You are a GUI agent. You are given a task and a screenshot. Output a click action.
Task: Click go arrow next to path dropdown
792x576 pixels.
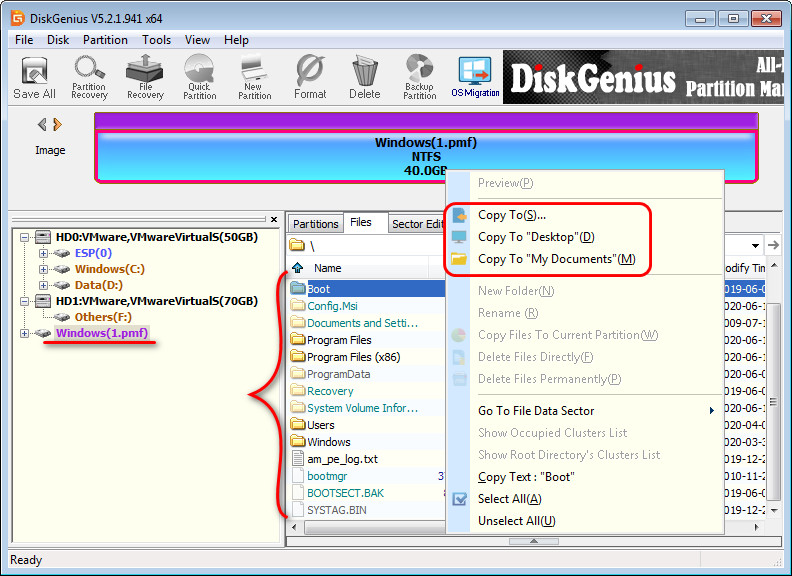[x=773, y=246]
